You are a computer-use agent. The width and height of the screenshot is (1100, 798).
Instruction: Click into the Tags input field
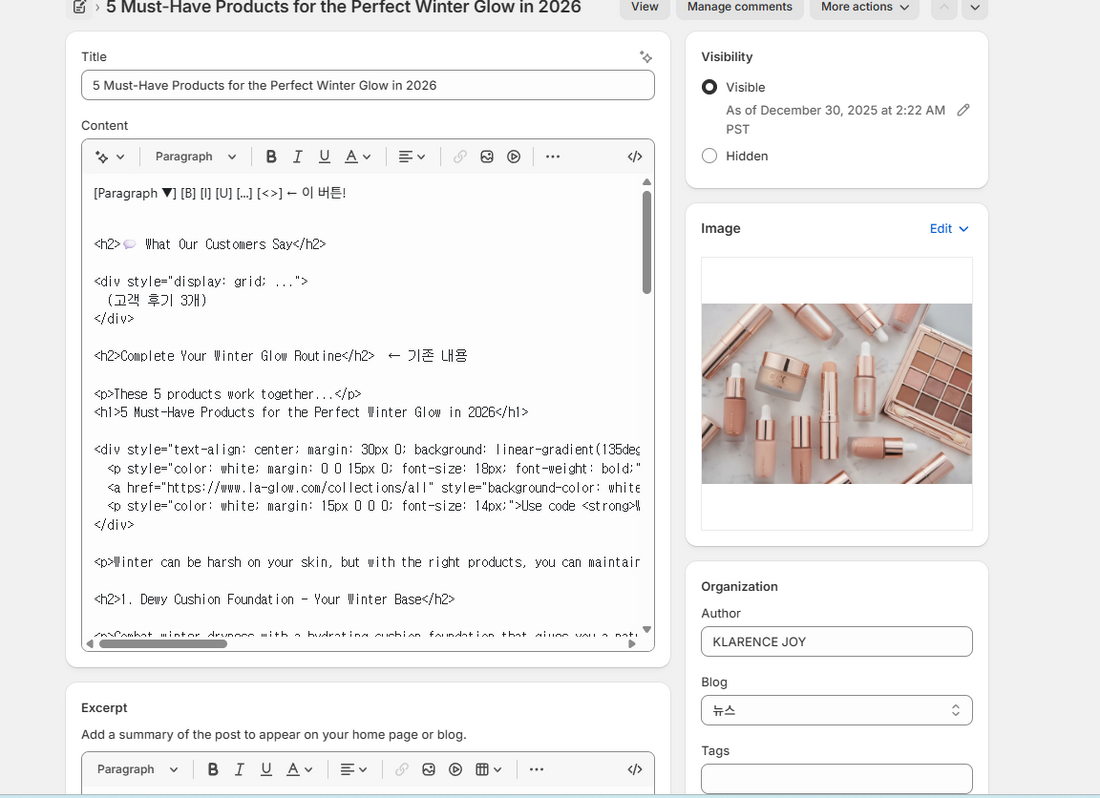pos(836,778)
